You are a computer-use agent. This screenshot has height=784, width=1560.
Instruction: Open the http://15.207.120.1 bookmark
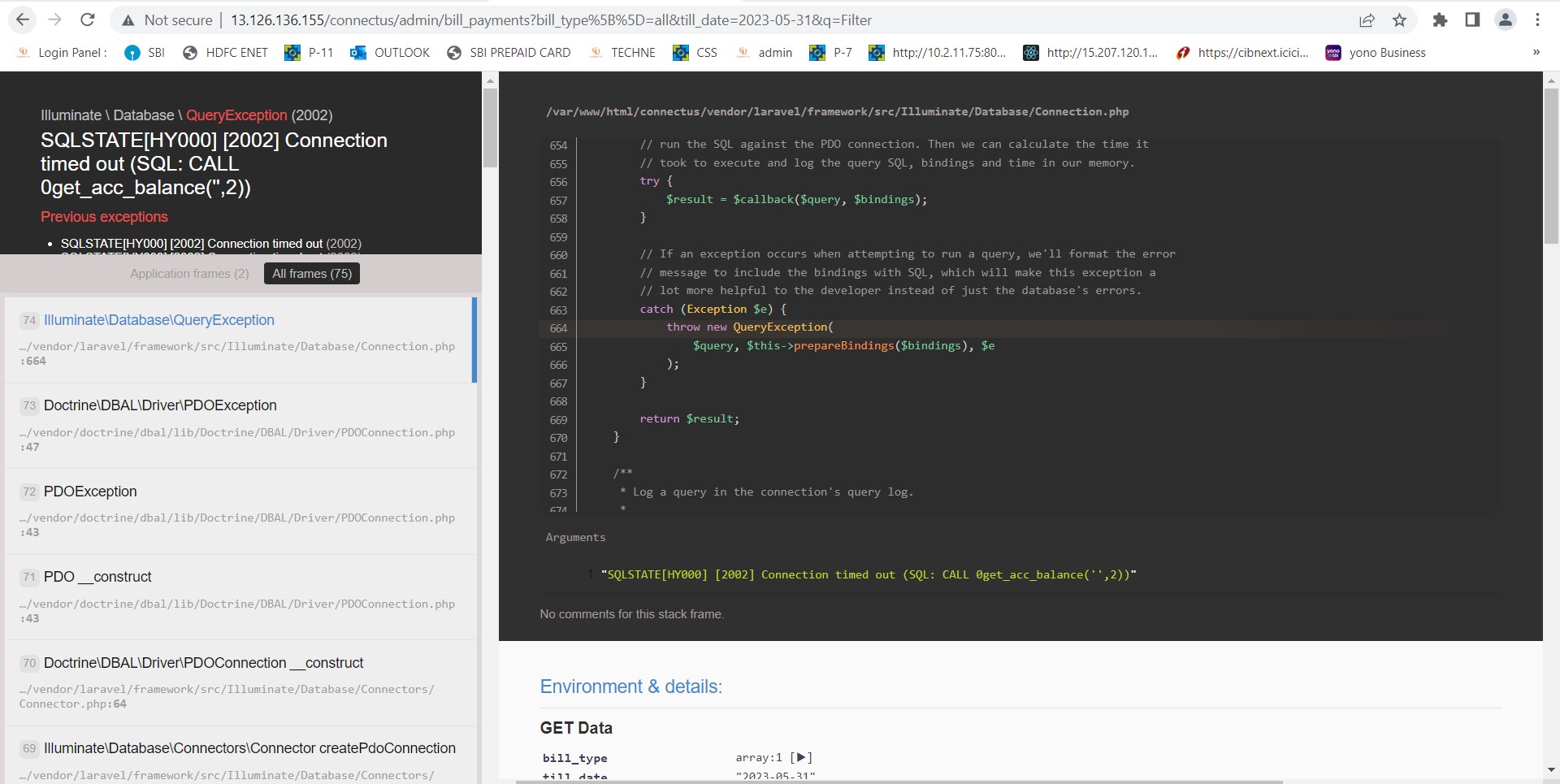pyautogui.click(x=1091, y=53)
